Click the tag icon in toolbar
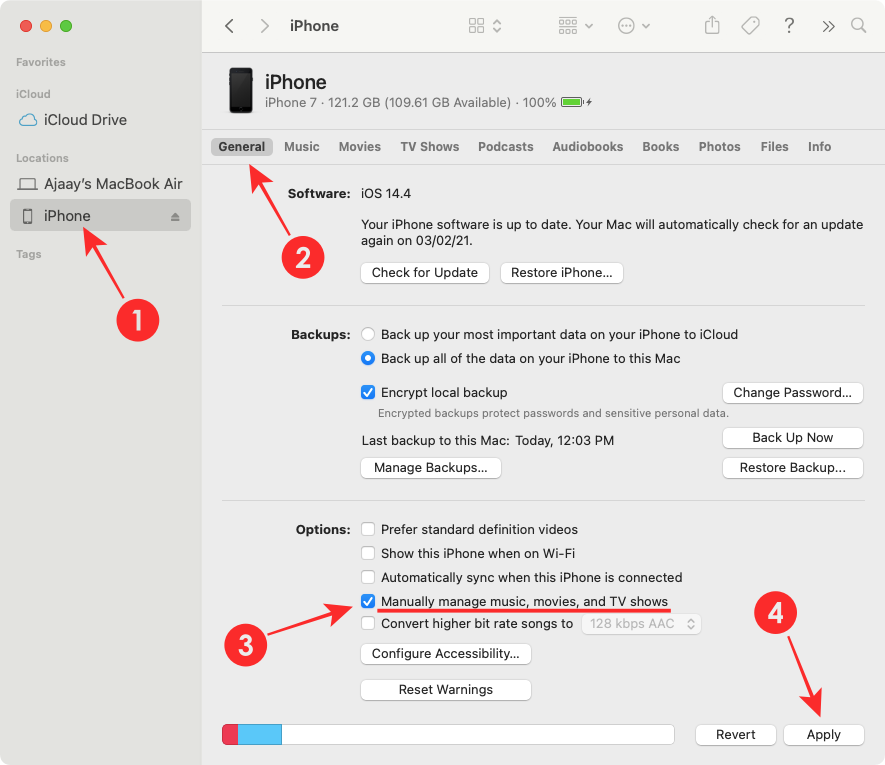This screenshot has height=765, width=885. pyautogui.click(x=750, y=26)
